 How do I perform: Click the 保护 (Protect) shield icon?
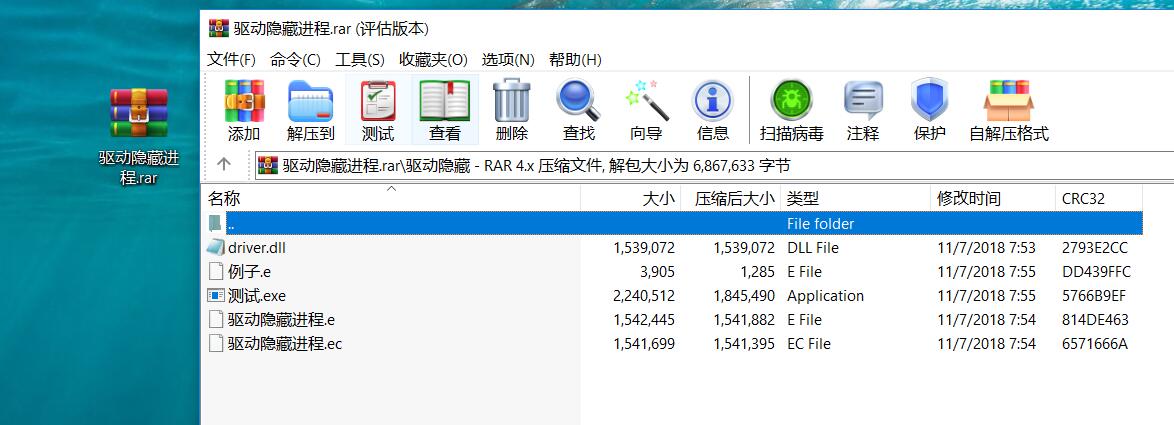pos(929,101)
